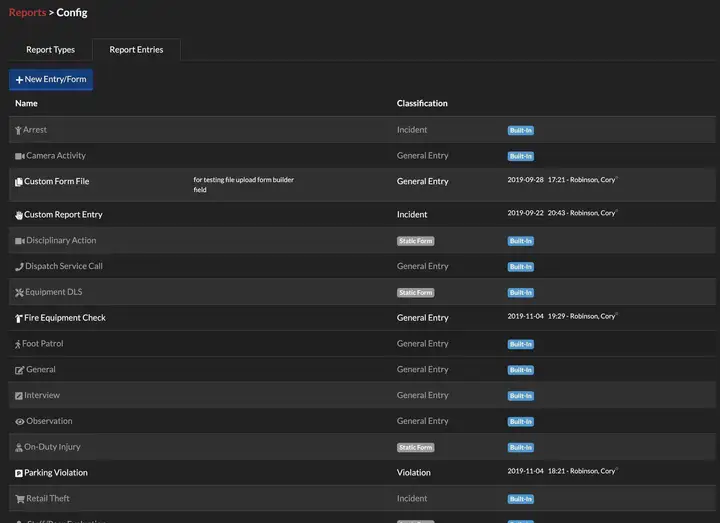
Task: Click the Built-In badge for Retail Theft
Action: [521, 499]
